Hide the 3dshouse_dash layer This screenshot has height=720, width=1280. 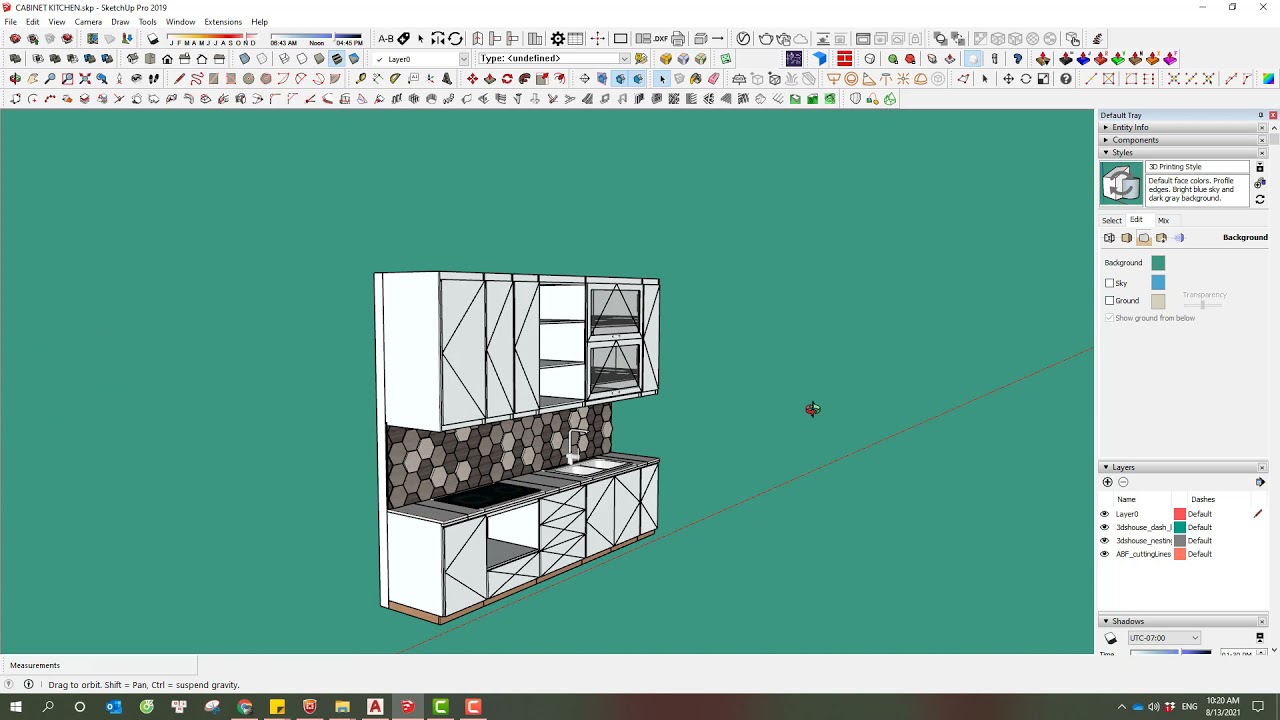(x=1105, y=527)
